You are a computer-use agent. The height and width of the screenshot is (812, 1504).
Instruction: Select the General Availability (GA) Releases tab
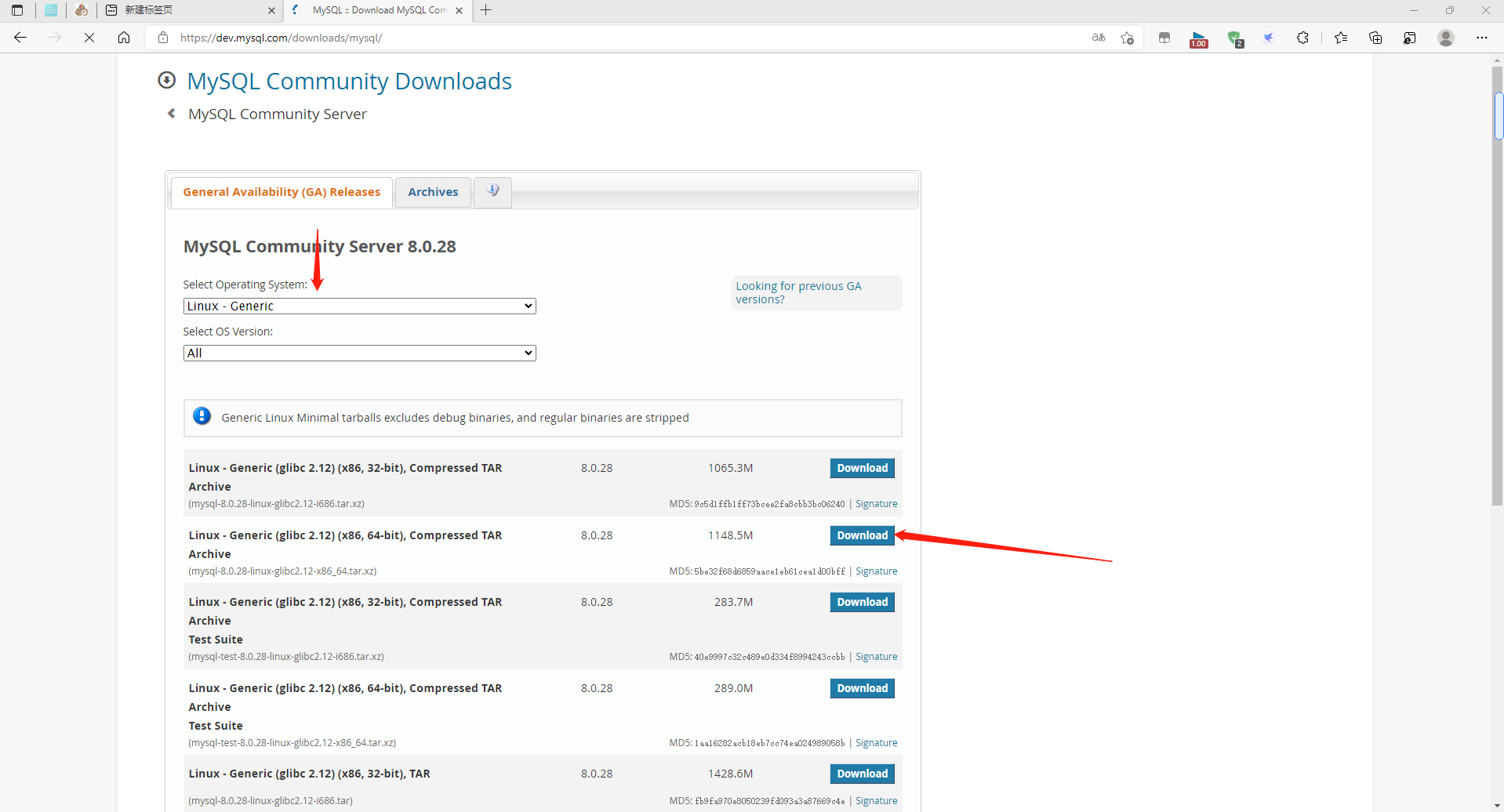click(x=282, y=192)
